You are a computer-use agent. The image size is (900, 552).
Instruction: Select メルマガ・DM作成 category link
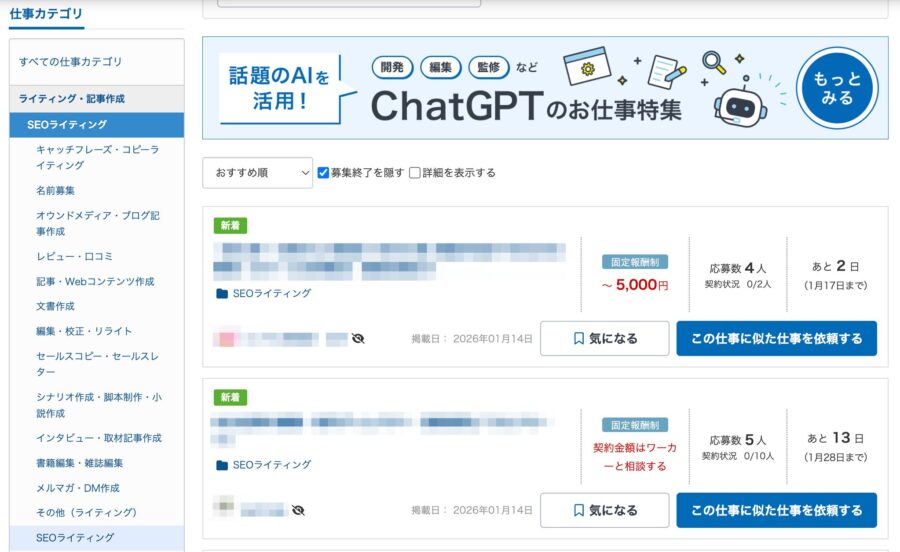tap(77, 488)
